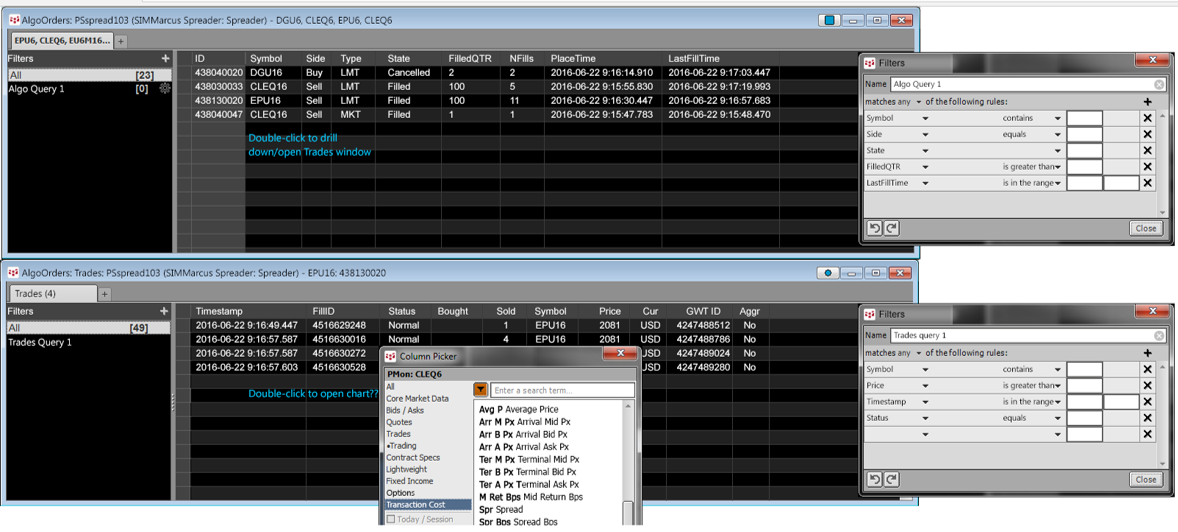The width and height of the screenshot is (1178, 532).
Task: Clear the Algo Query 1 name field
Action: 1159,85
